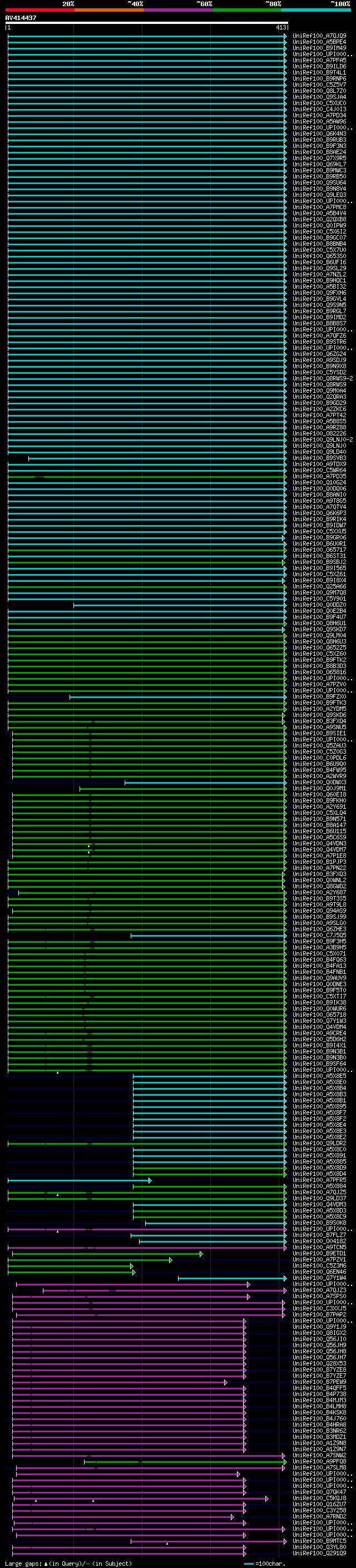Select hit UniRef100_A7PZV1
The width and height of the screenshot is (356, 1568).
pyautogui.click(x=319, y=1259)
